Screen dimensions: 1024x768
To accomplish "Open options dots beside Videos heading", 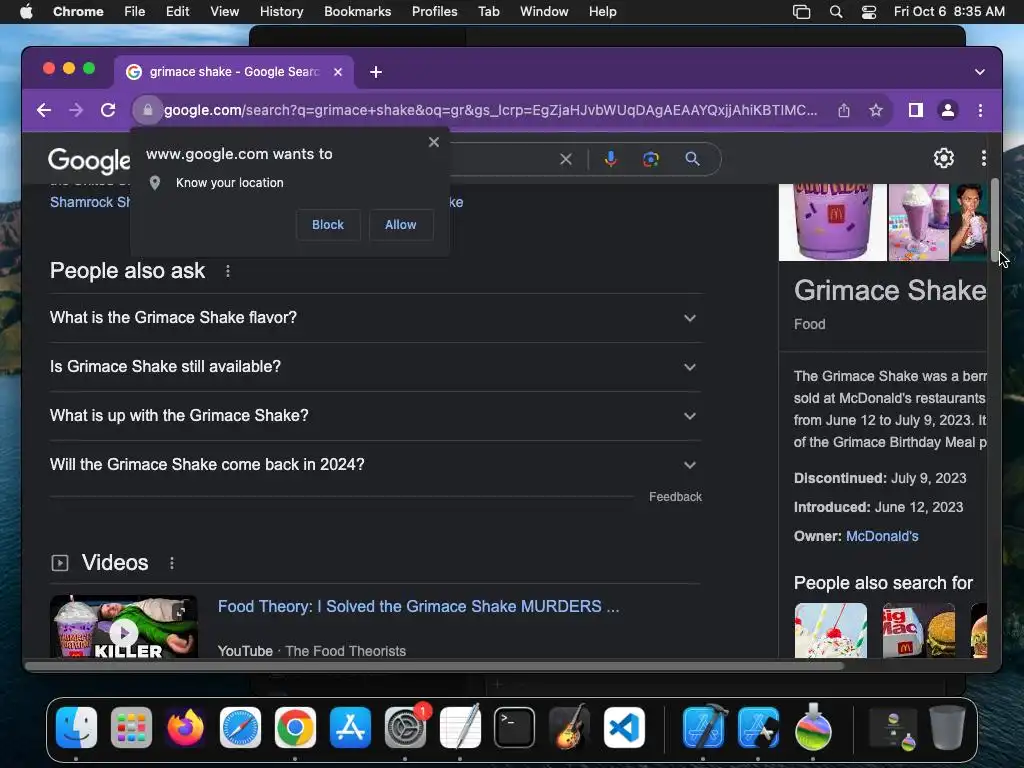I will tap(172, 563).
